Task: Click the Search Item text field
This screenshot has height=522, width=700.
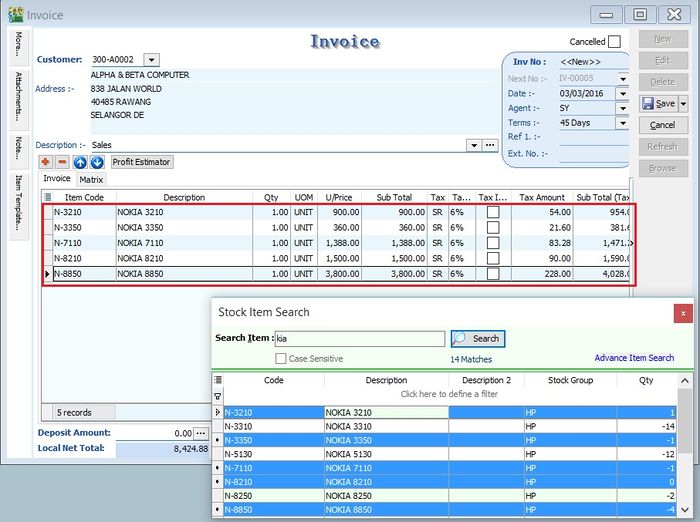Action: (x=358, y=339)
